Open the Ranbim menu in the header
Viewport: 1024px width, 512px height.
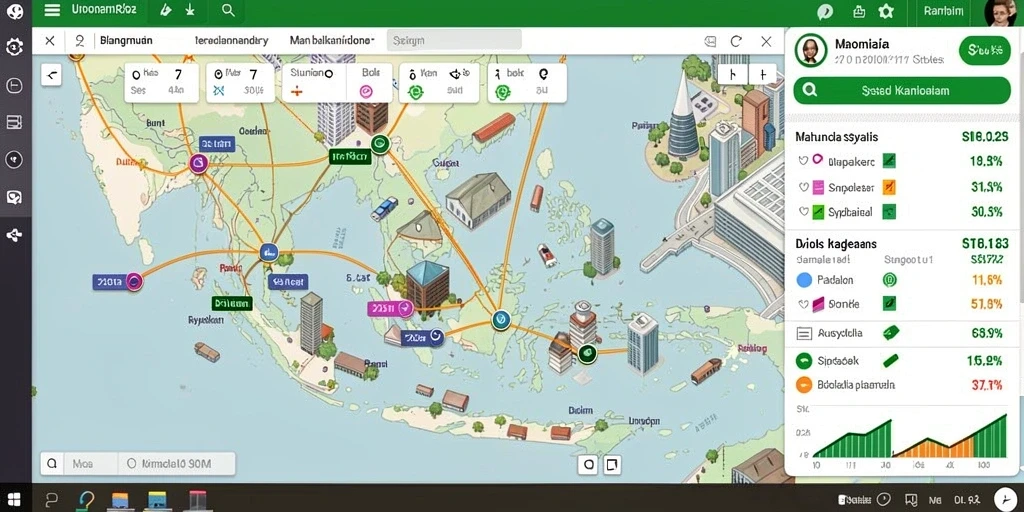[x=944, y=11]
